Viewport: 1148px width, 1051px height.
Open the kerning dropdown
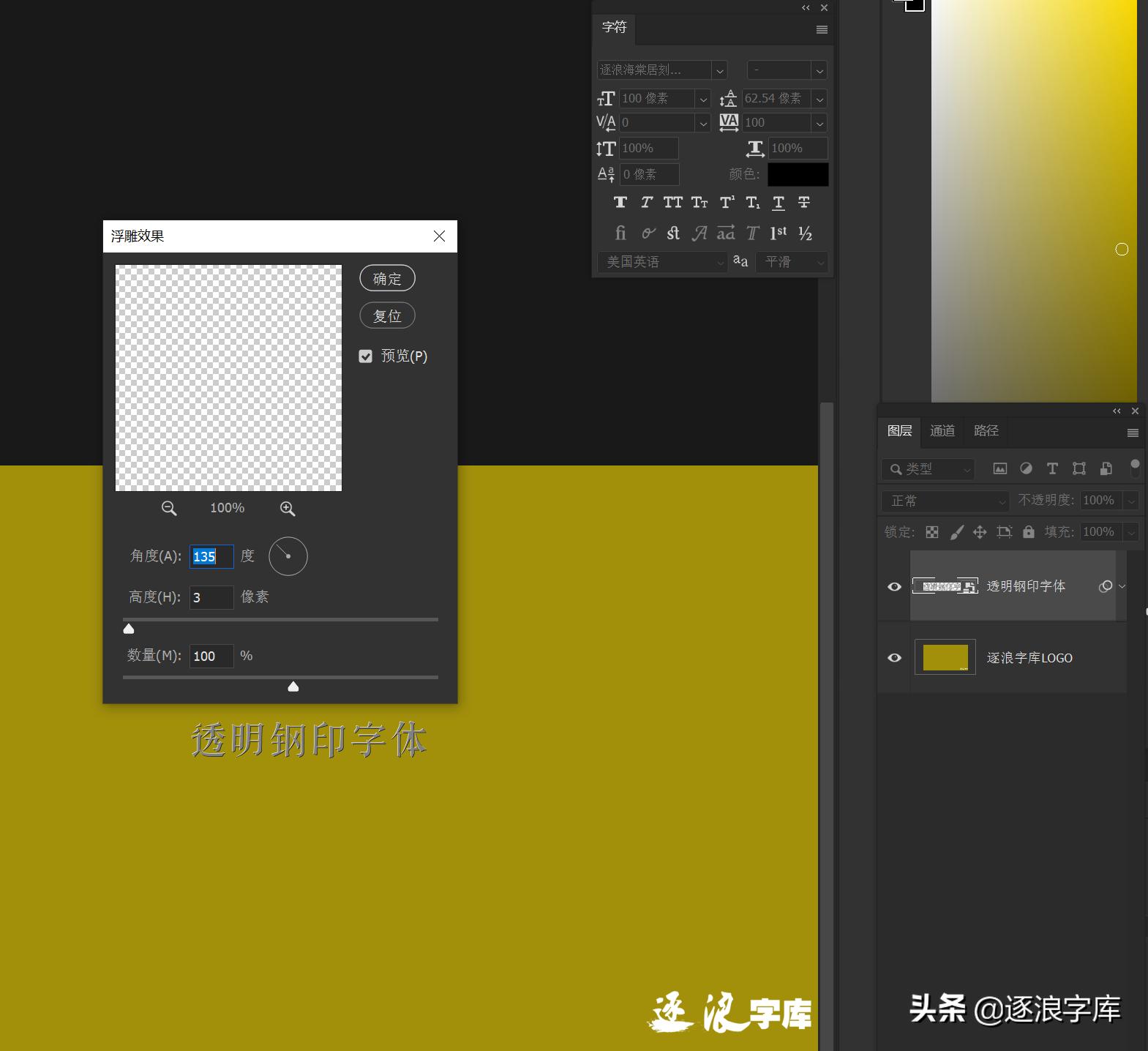[x=703, y=123]
